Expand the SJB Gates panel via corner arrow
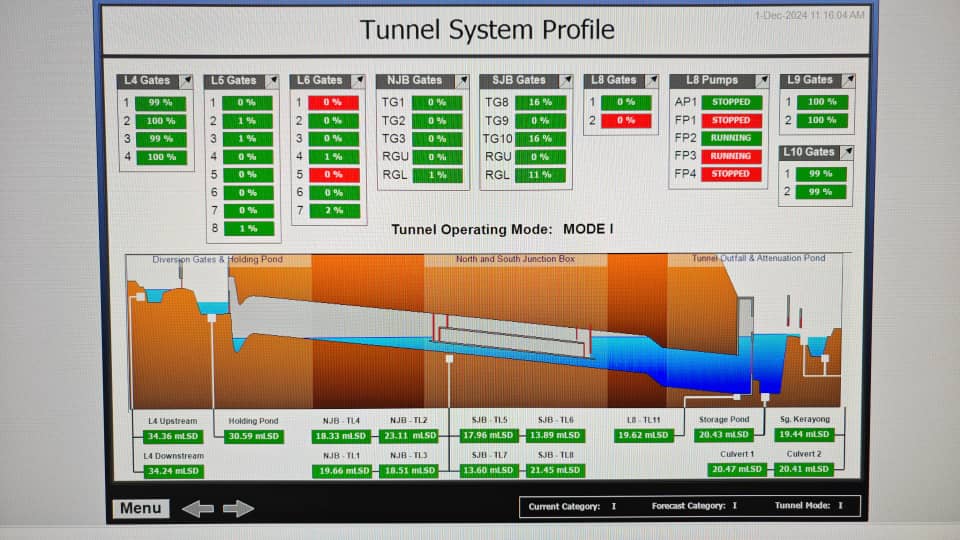 tap(566, 80)
